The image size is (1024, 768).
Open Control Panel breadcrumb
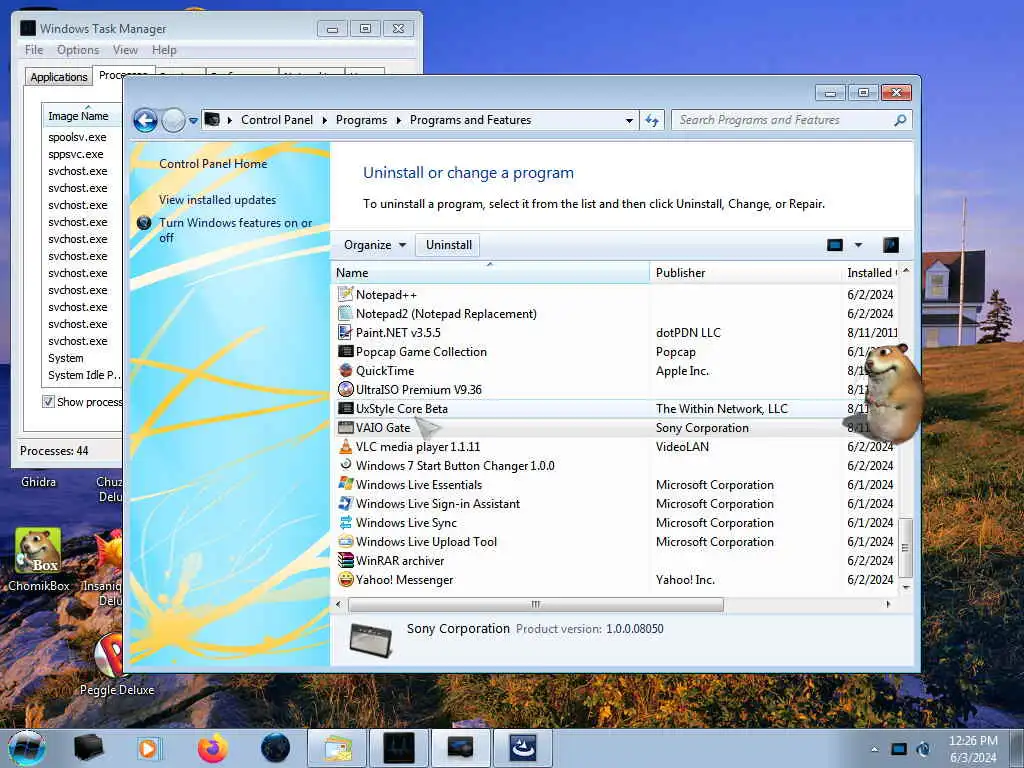[x=277, y=120]
